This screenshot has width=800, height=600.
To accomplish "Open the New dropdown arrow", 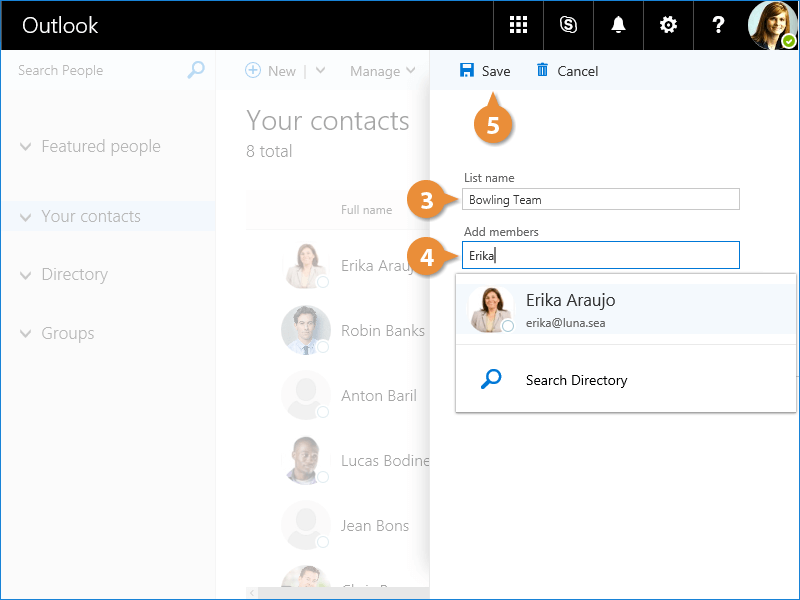I will (320, 71).
